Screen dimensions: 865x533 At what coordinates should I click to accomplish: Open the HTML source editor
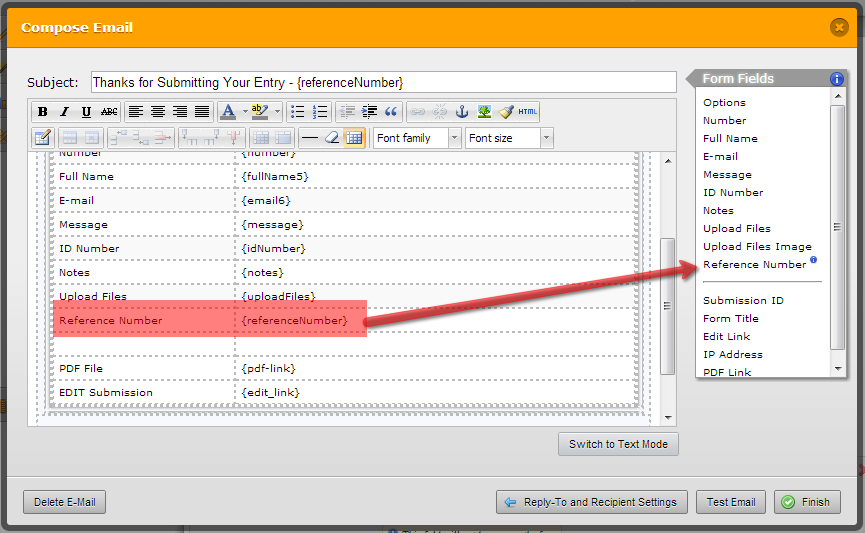coord(528,112)
